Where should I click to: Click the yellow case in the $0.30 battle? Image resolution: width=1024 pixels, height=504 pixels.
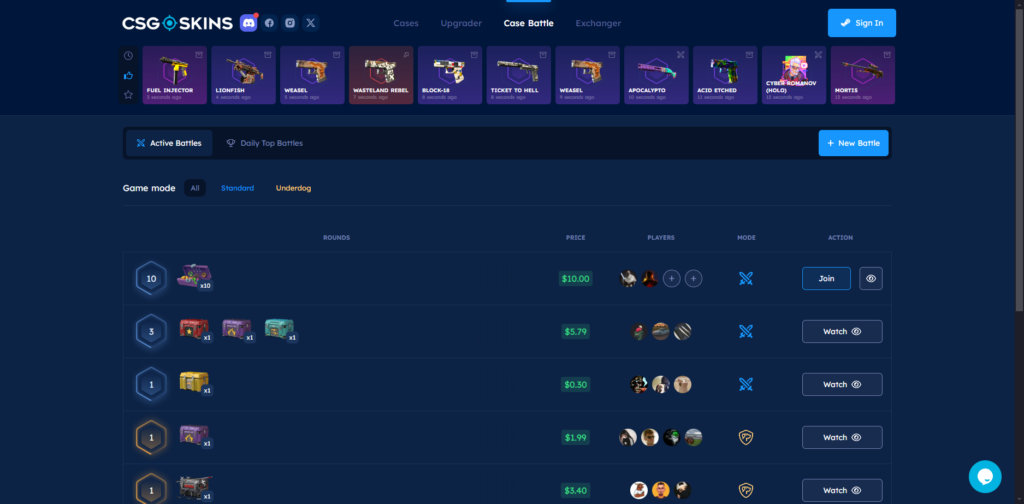(195, 383)
